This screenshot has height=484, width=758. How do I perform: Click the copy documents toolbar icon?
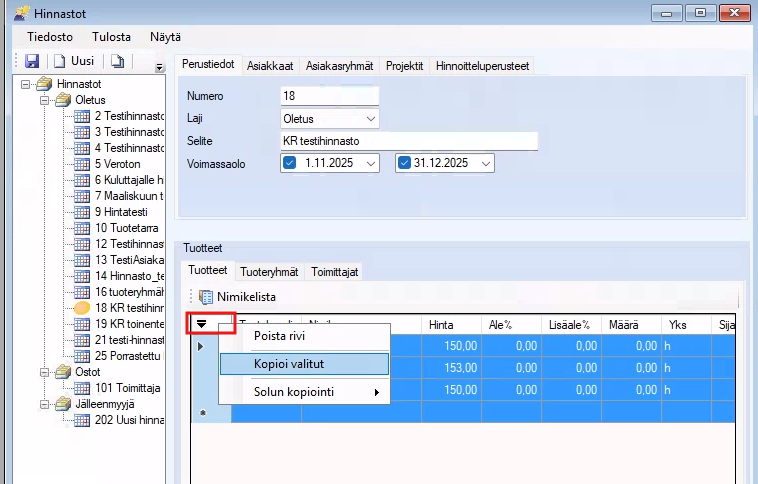point(117,62)
